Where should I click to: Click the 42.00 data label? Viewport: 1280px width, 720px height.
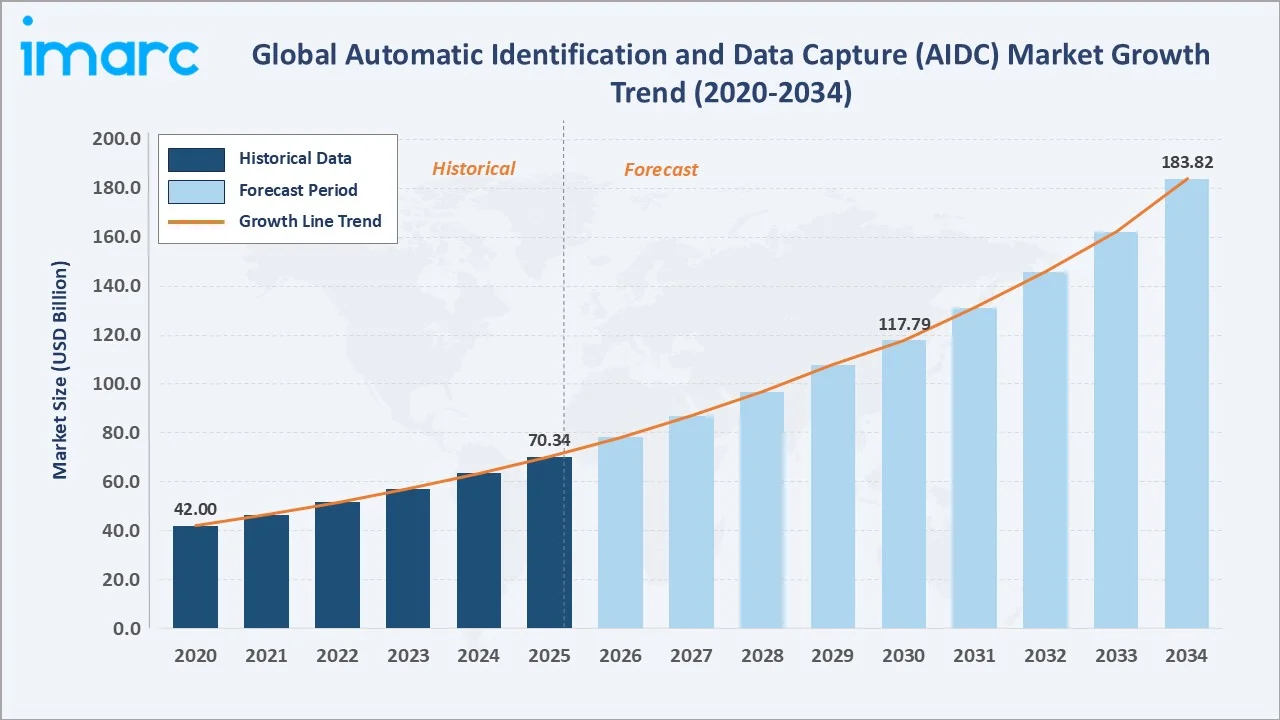point(195,509)
